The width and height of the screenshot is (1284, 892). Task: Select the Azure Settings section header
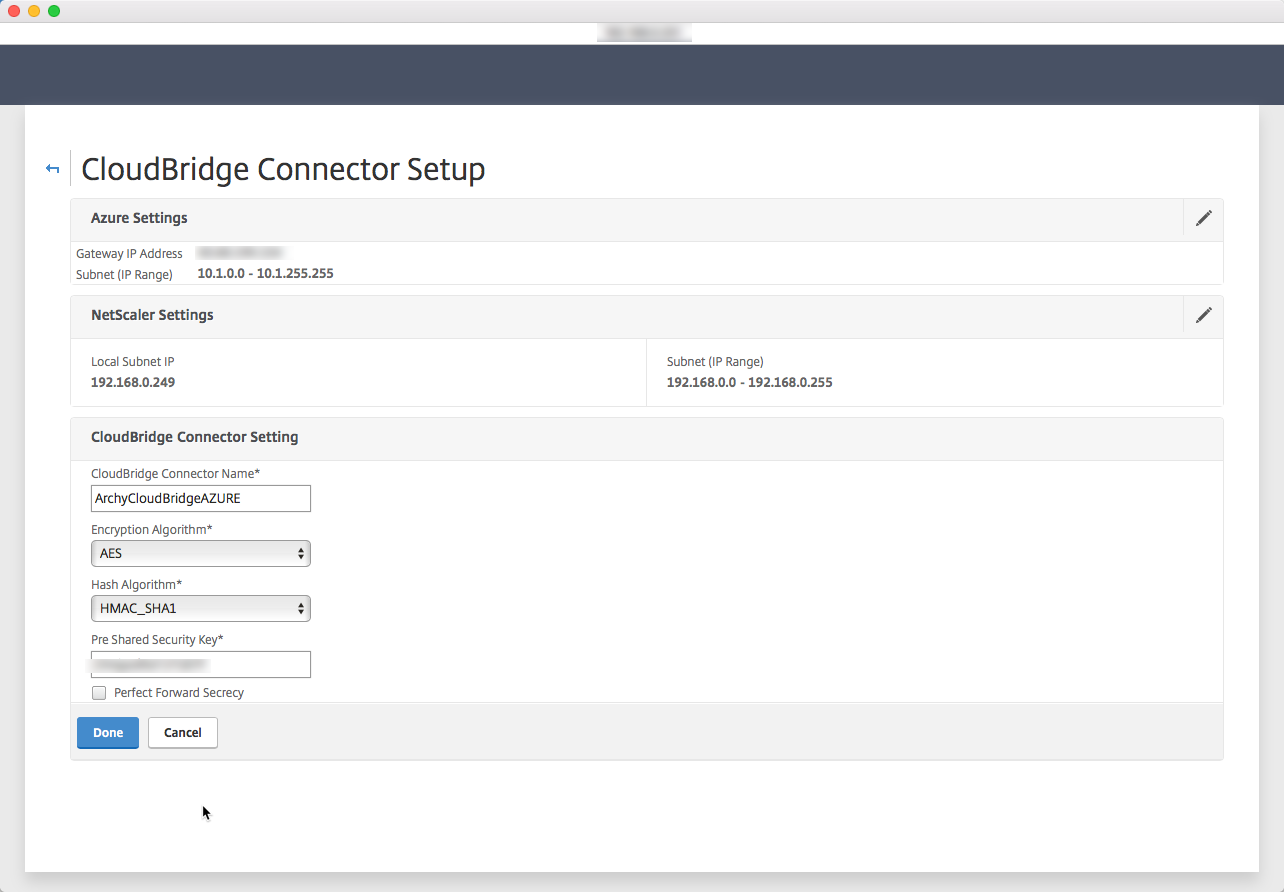coord(139,218)
